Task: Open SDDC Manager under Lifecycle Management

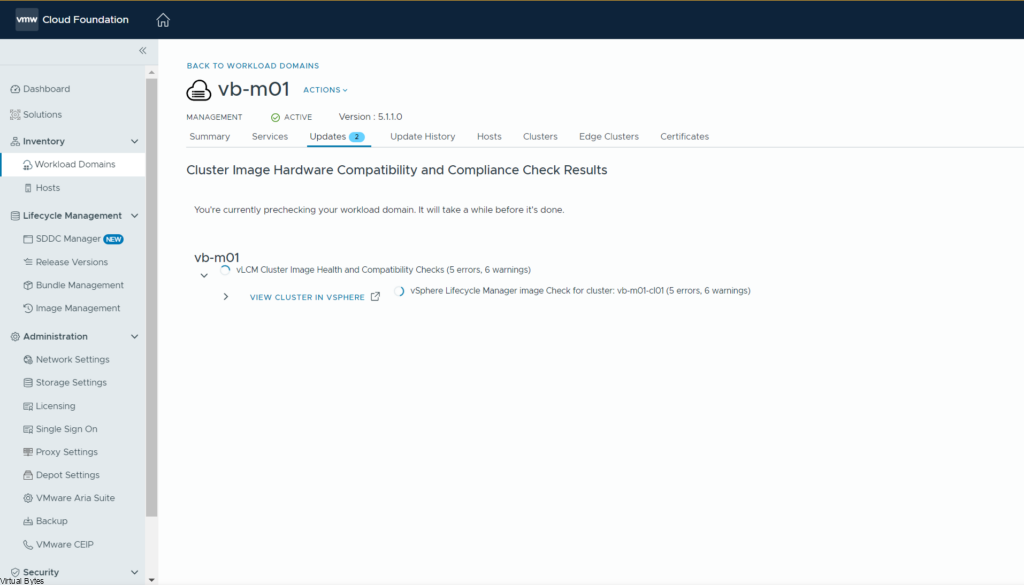Action: coord(68,239)
